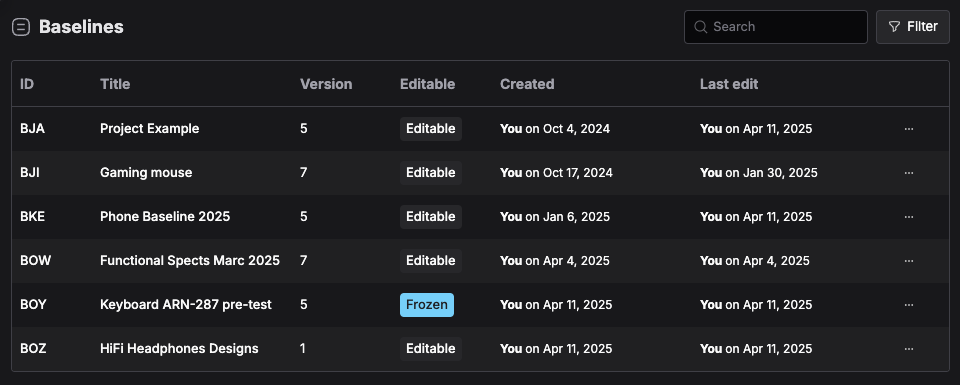Select the Title column header
Viewport: 960px width, 385px height.
(115, 84)
